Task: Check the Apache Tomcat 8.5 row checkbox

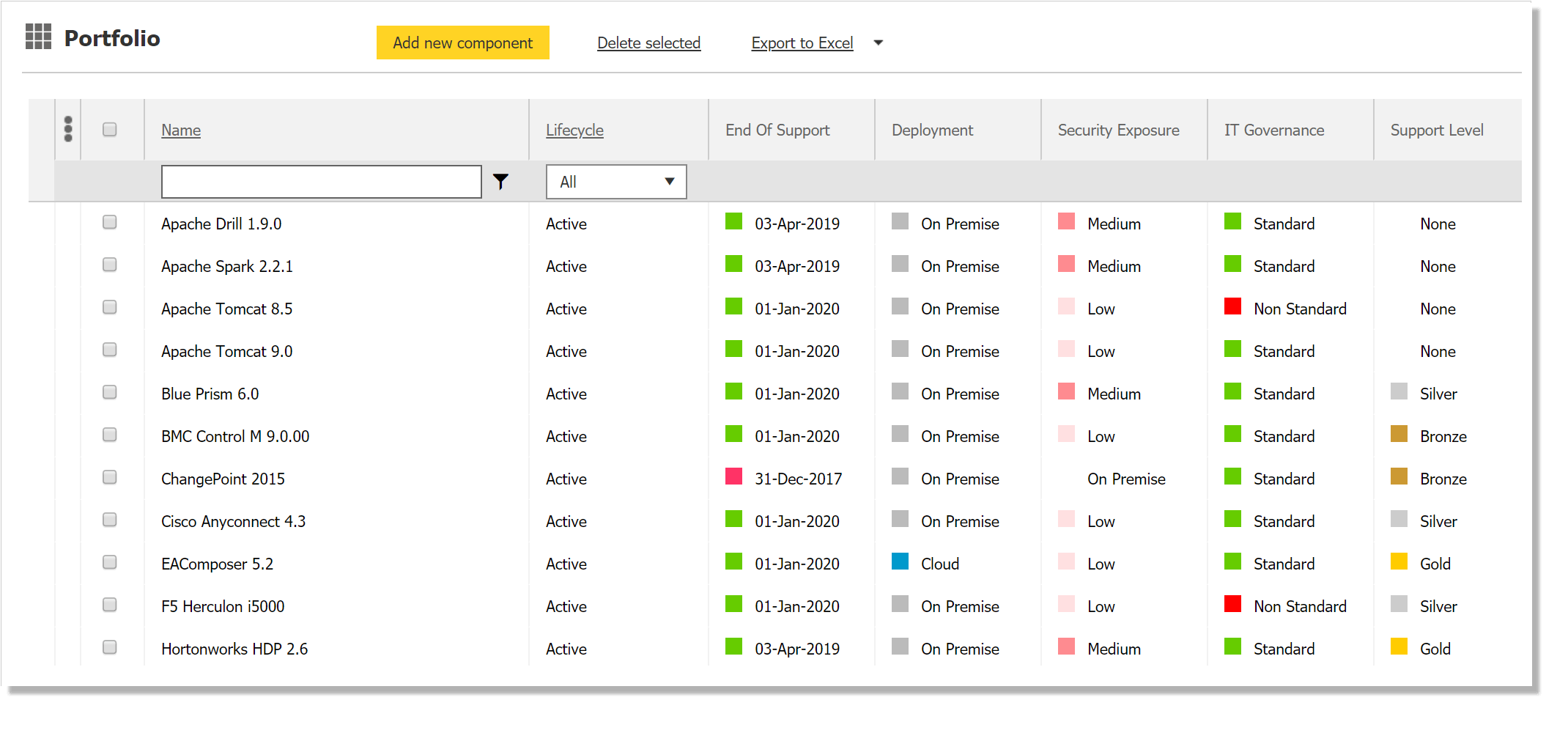Action: [x=110, y=307]
